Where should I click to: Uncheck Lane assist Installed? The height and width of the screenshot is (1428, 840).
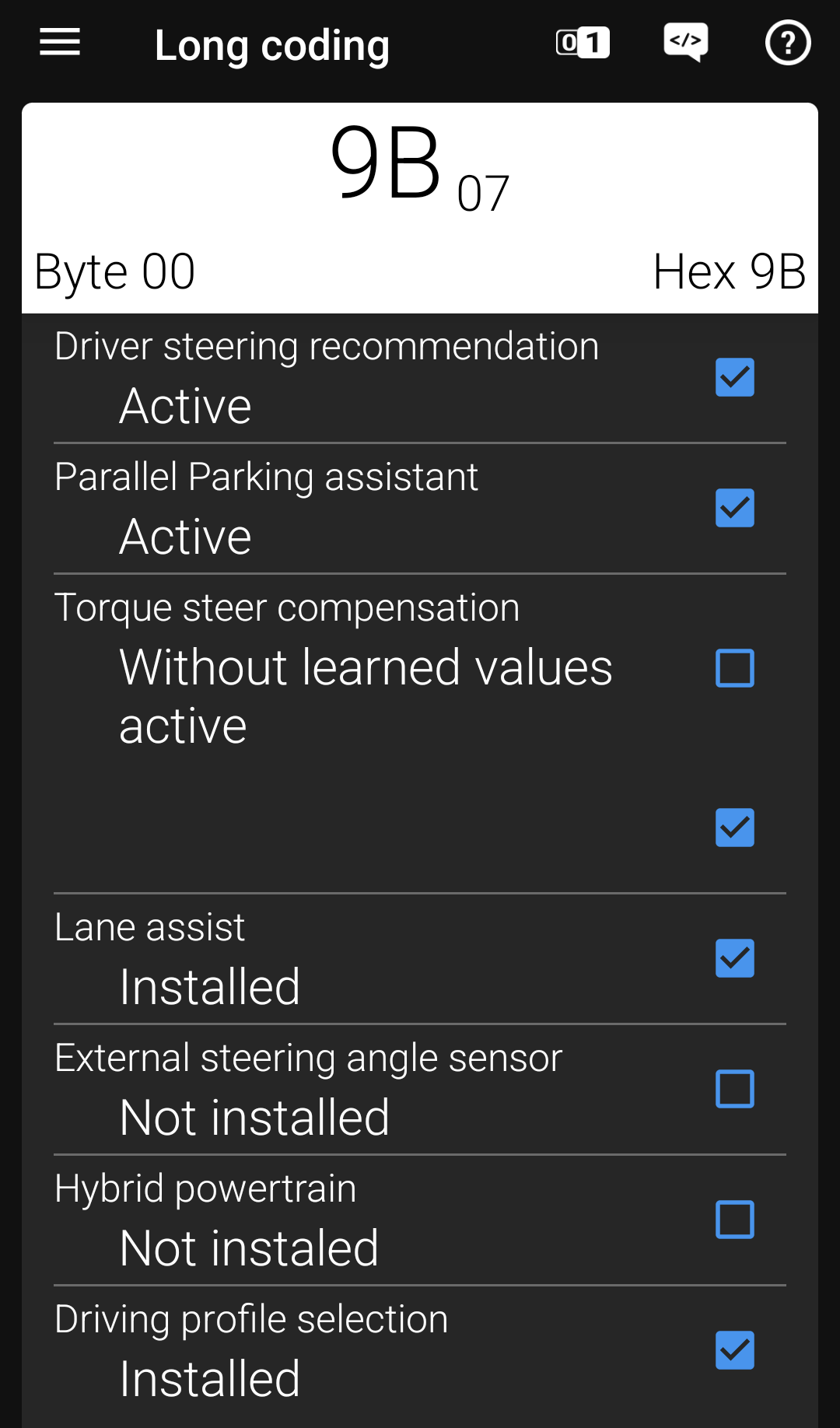pyautogui.click(x=734, y=958)
